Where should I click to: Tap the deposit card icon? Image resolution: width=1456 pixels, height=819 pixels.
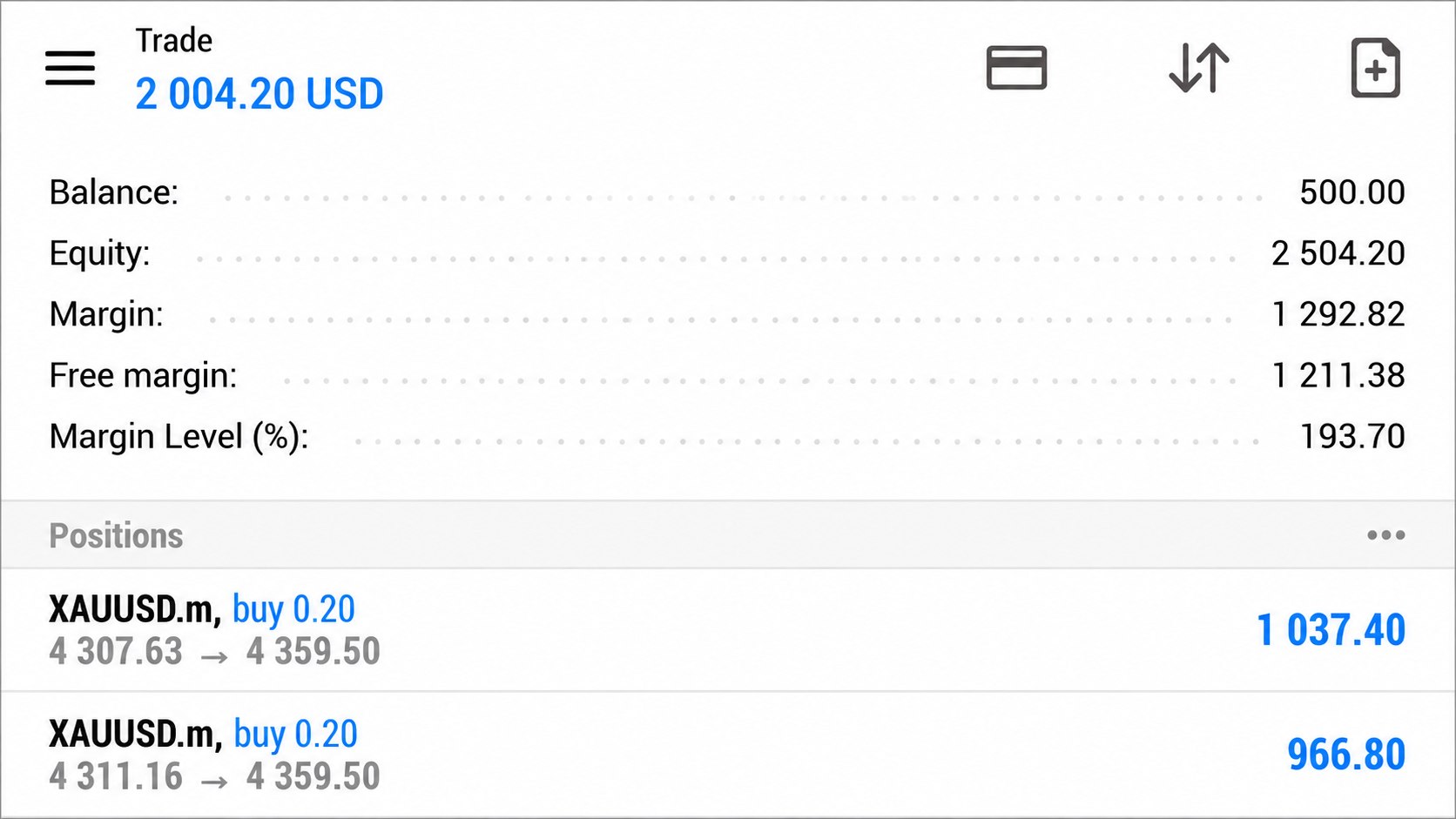(x=1016, y=68)
